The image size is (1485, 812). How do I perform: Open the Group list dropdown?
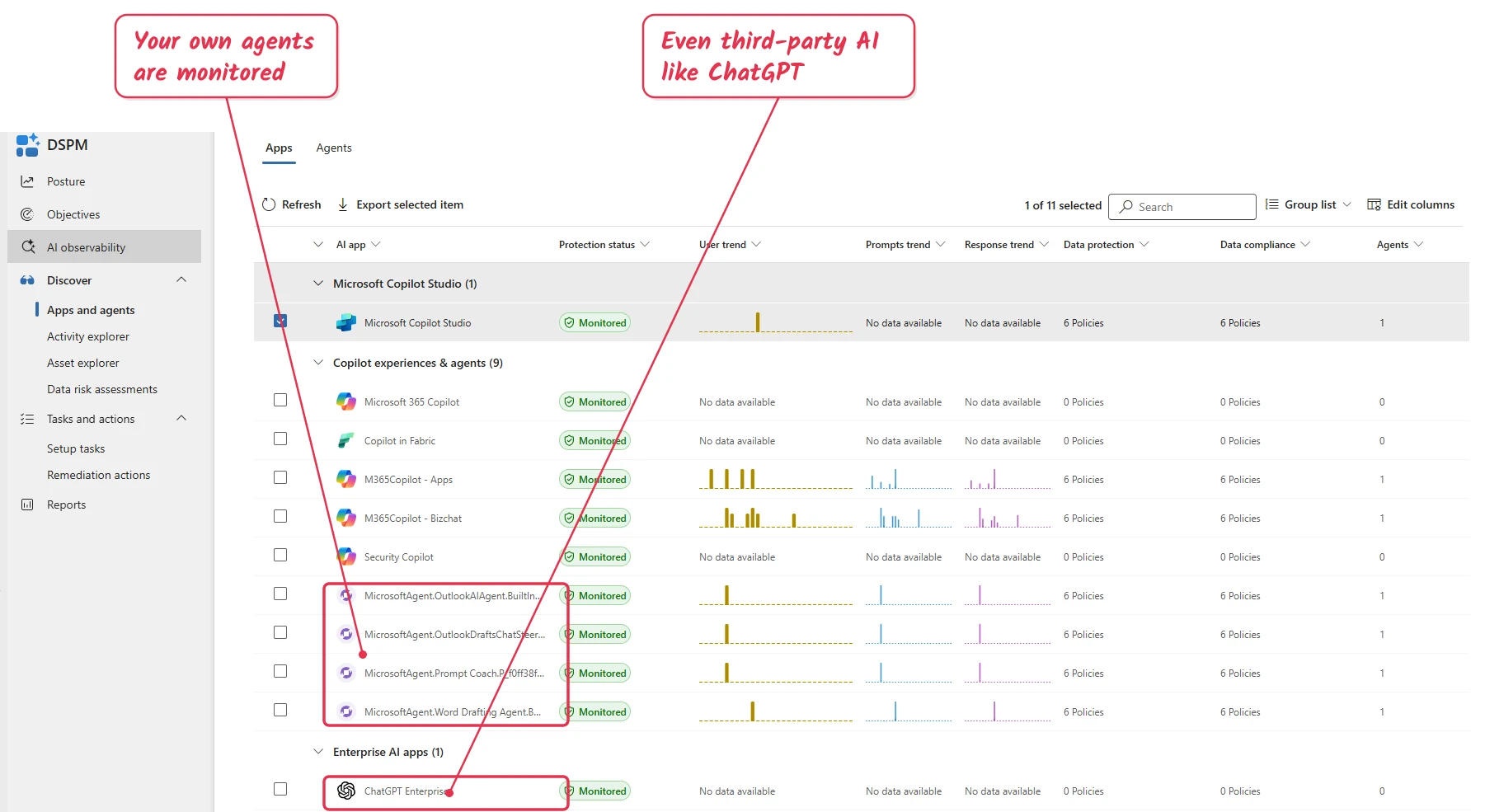click(x=1309, y=204)
